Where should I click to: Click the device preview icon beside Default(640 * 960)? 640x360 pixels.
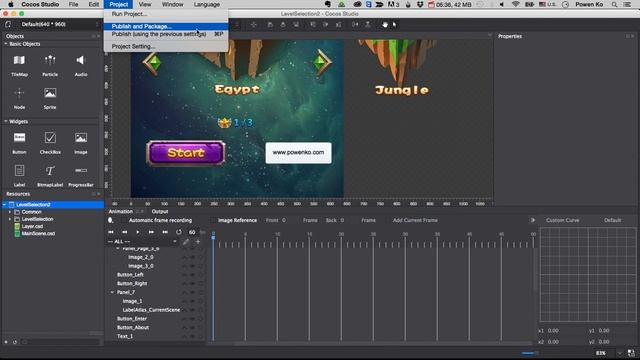pyautogui.click(x=8, y=24)
